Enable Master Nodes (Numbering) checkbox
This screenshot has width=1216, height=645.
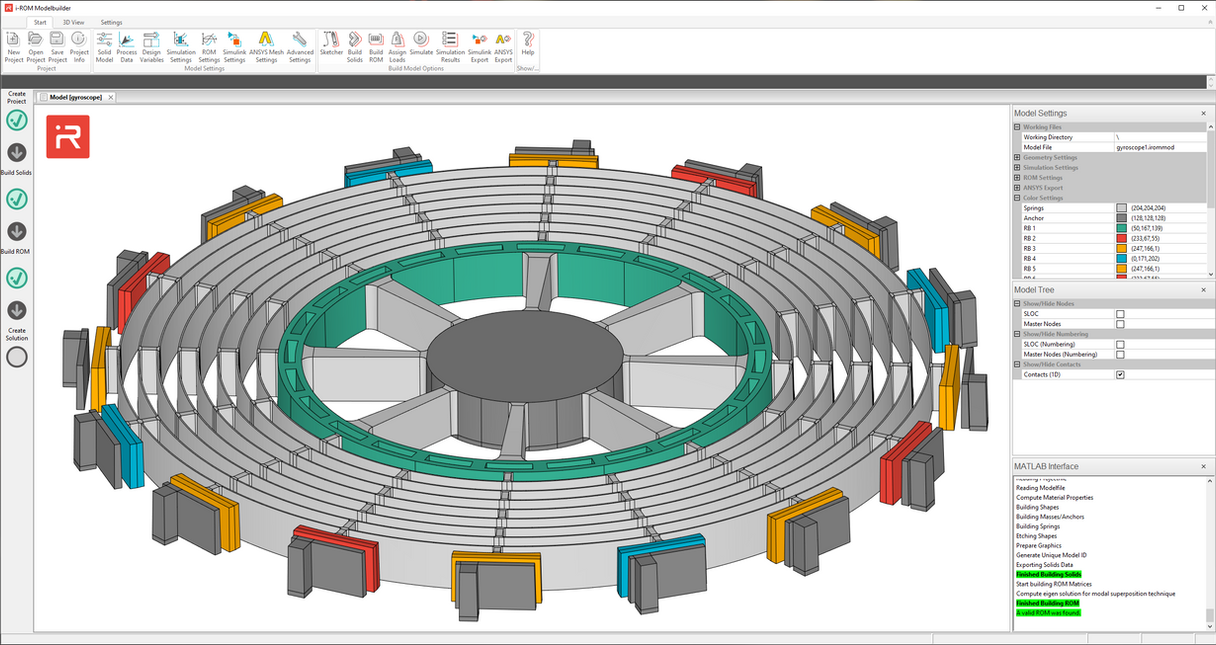click(1120, 354)
